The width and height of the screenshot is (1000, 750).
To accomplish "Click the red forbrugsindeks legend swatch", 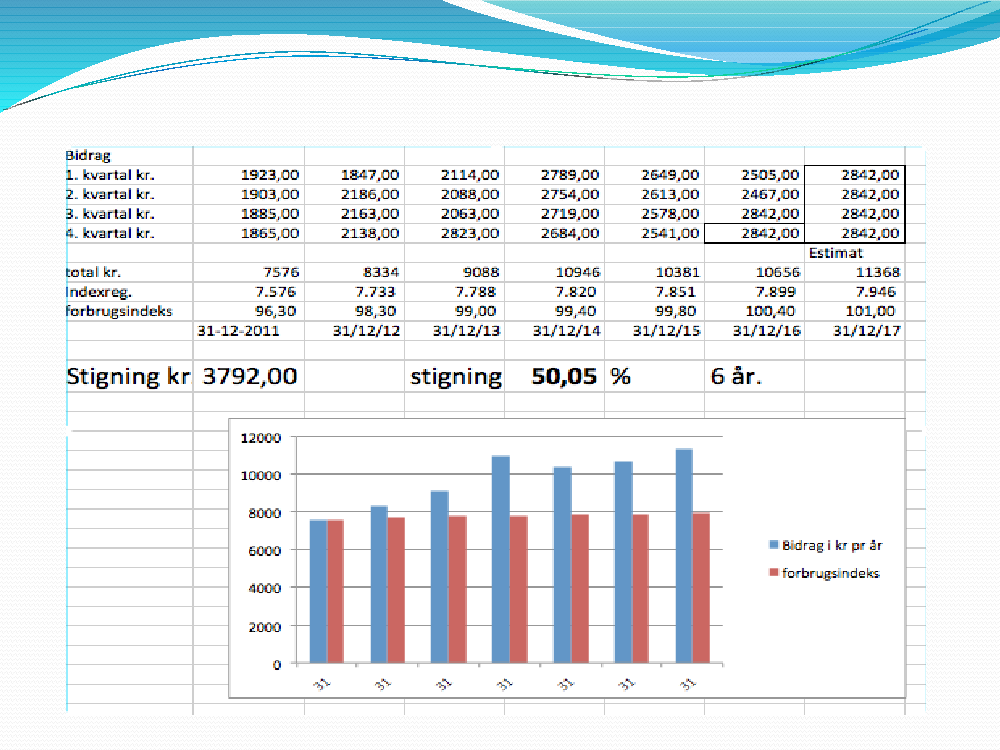I will (774, 574).
